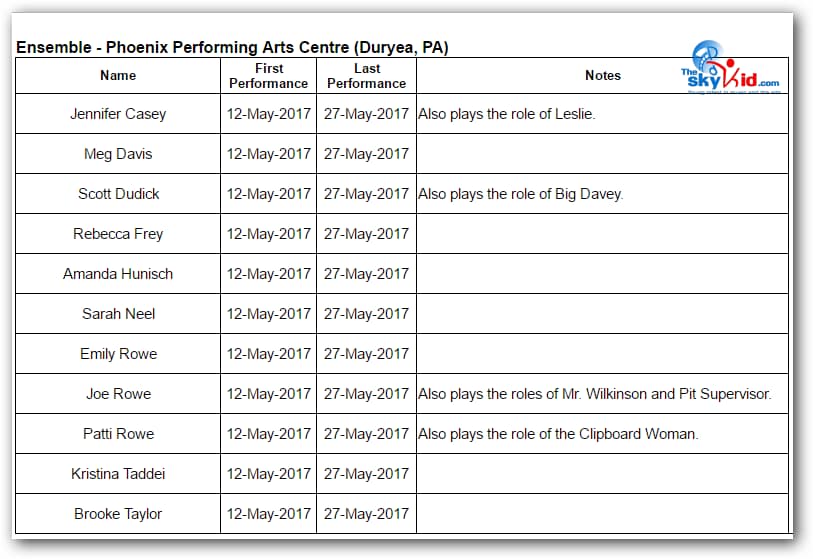Viewport: 813px width, 559px height.
Task: Click the note about Big Davey
Action: tap(520, 194)
